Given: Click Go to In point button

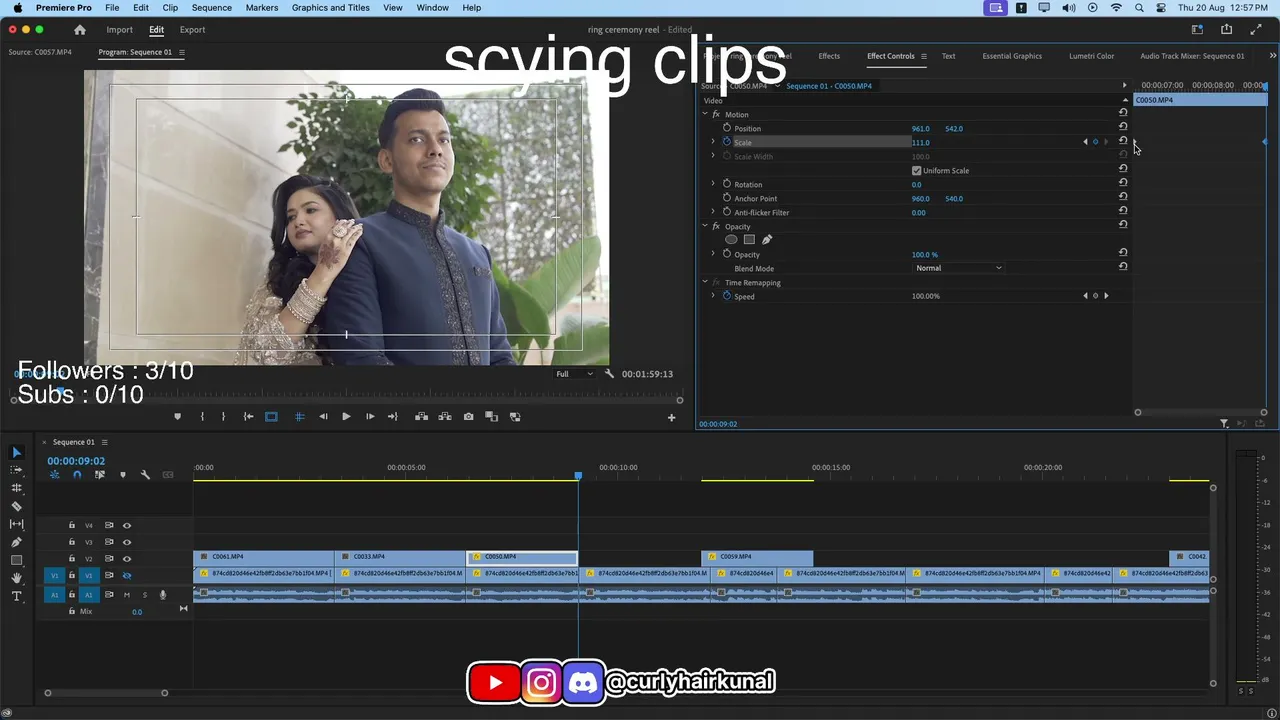Looking at the screenshot, I should click(x=248, y=417).
